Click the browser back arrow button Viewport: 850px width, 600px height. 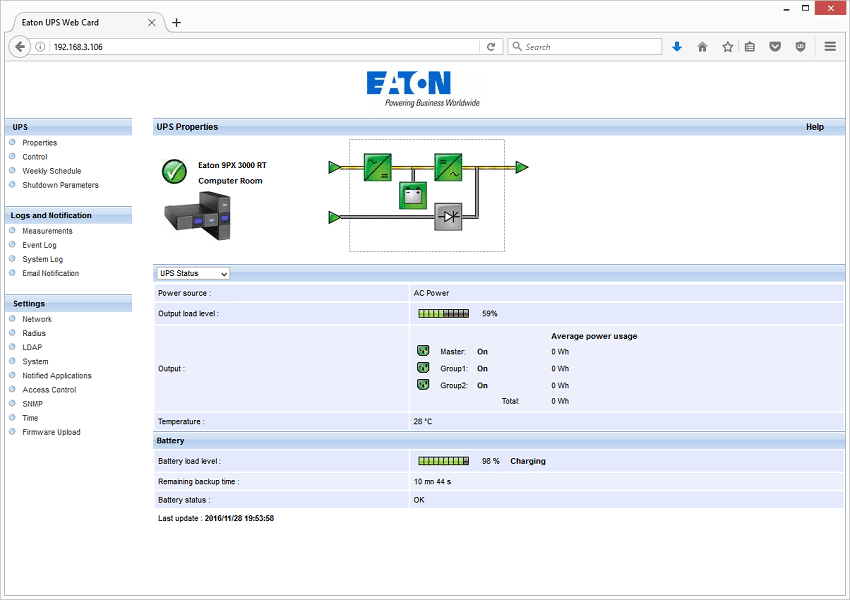20,47
